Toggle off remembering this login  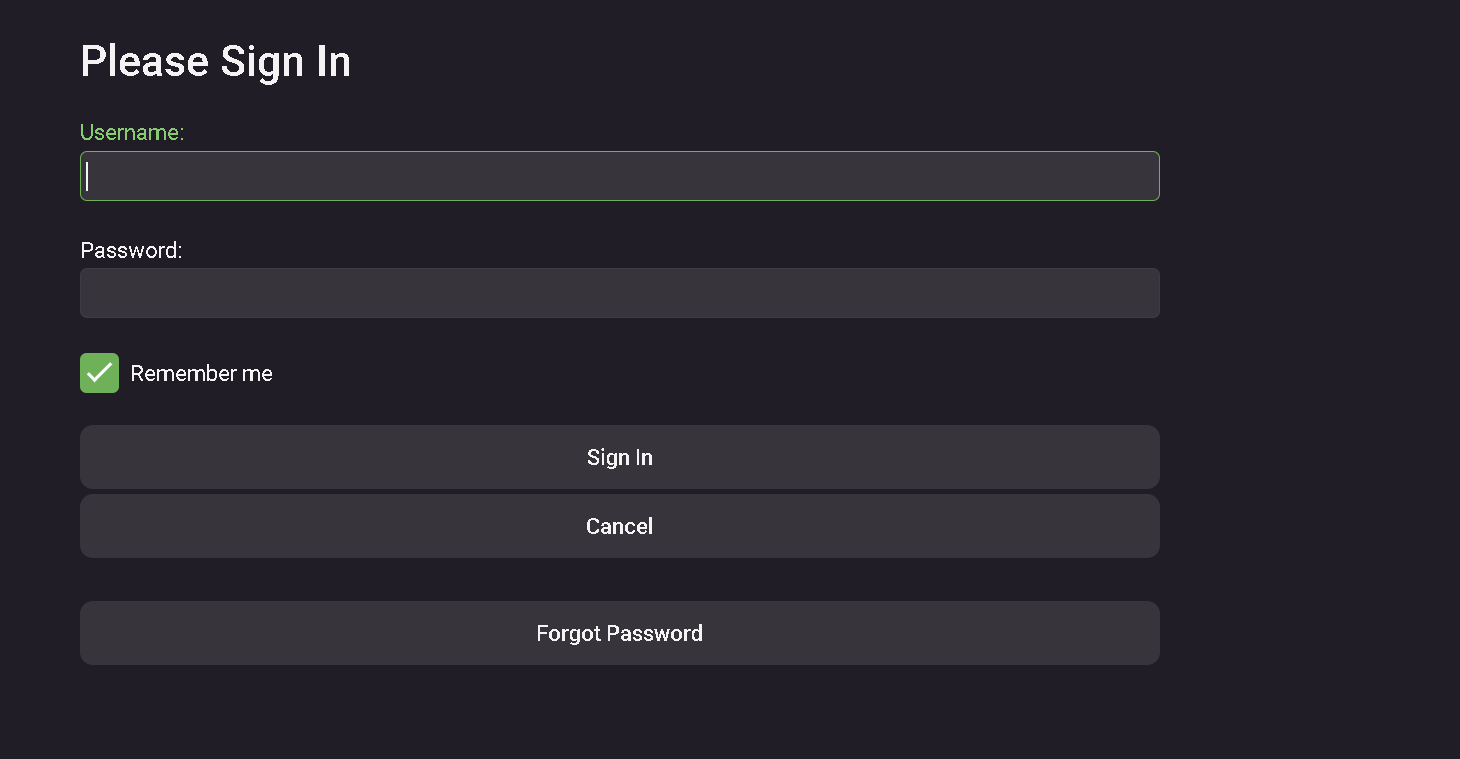[x=99, y=373]
